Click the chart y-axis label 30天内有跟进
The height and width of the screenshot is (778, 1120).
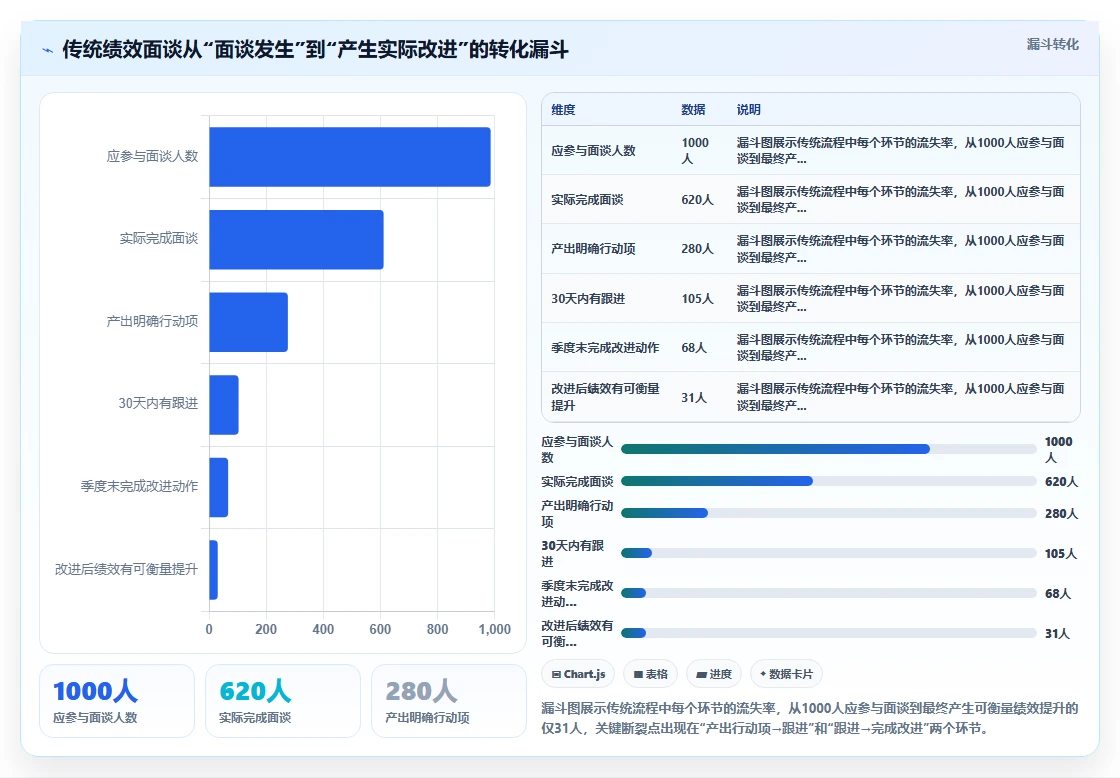(x=158, y=404)
